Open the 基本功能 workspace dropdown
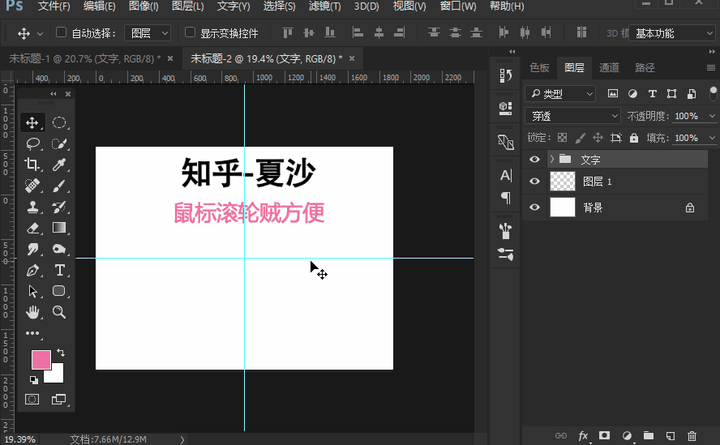 click(671, 33)
